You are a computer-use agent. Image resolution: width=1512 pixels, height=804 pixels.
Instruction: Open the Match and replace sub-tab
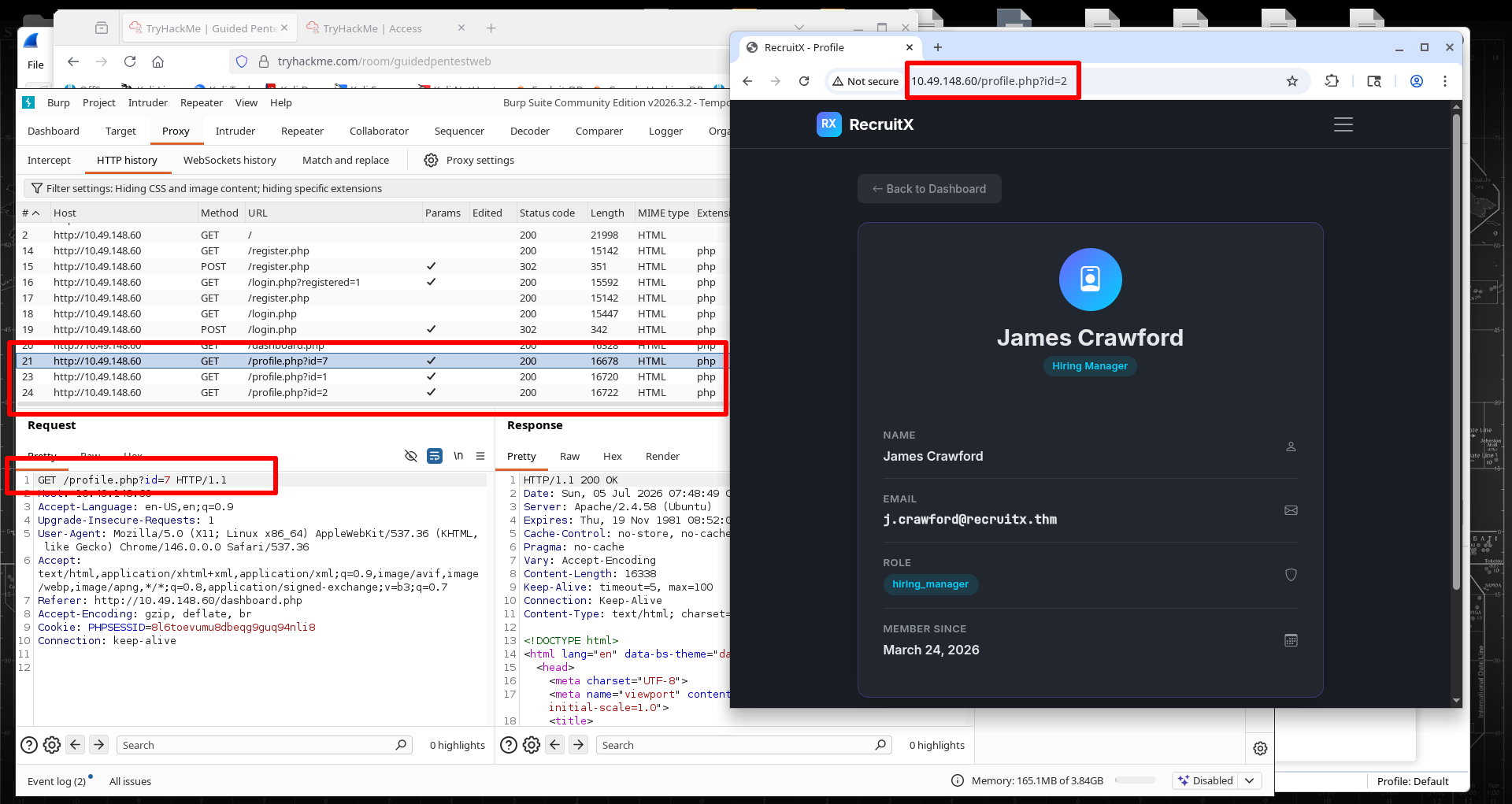coord(346,160)
